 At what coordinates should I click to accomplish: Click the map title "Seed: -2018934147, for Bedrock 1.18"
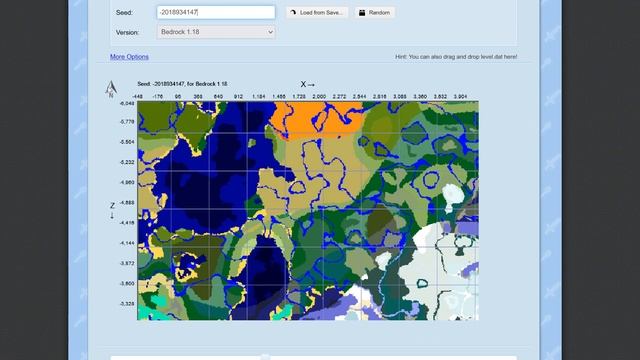coord(182,84)
